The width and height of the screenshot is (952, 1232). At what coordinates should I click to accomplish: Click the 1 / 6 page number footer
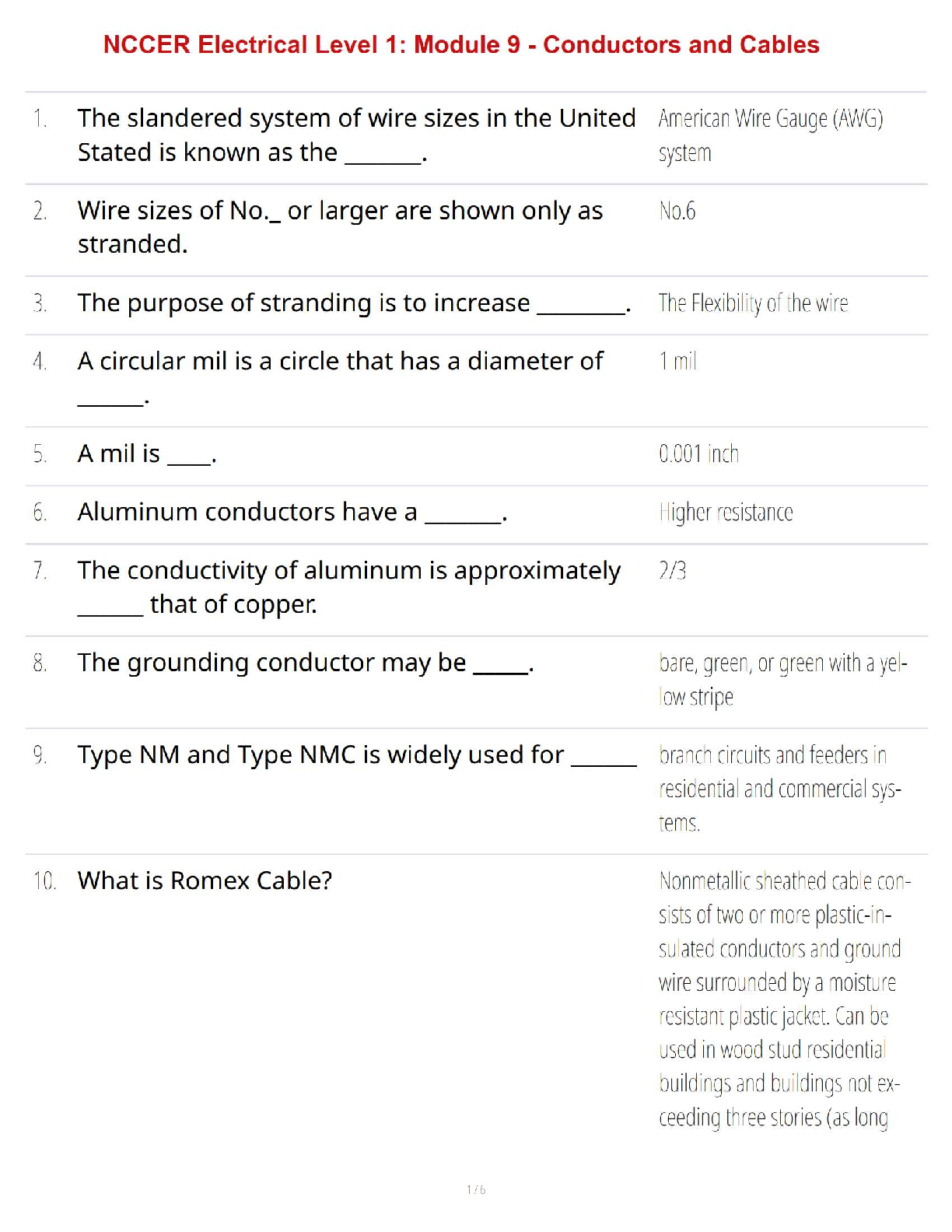click(x=476, y=1190)
